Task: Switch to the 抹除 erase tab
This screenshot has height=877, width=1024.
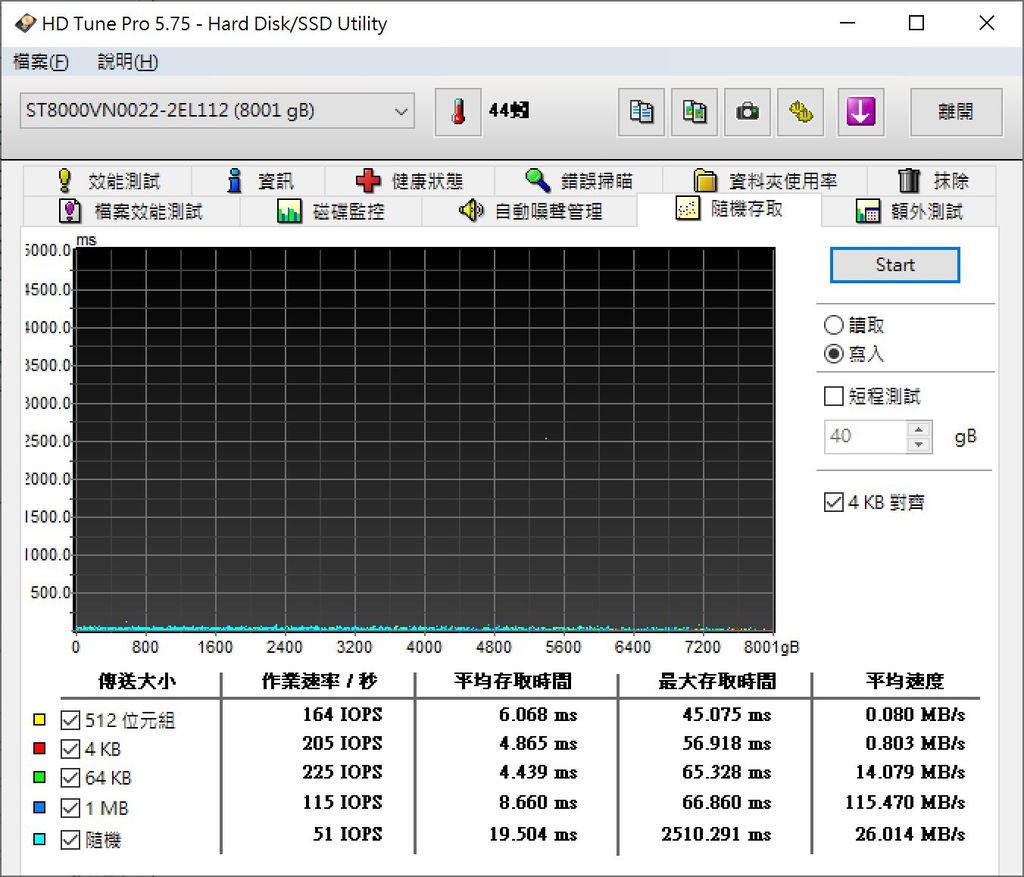Action: pyautogui.click(x=932, y=180)
